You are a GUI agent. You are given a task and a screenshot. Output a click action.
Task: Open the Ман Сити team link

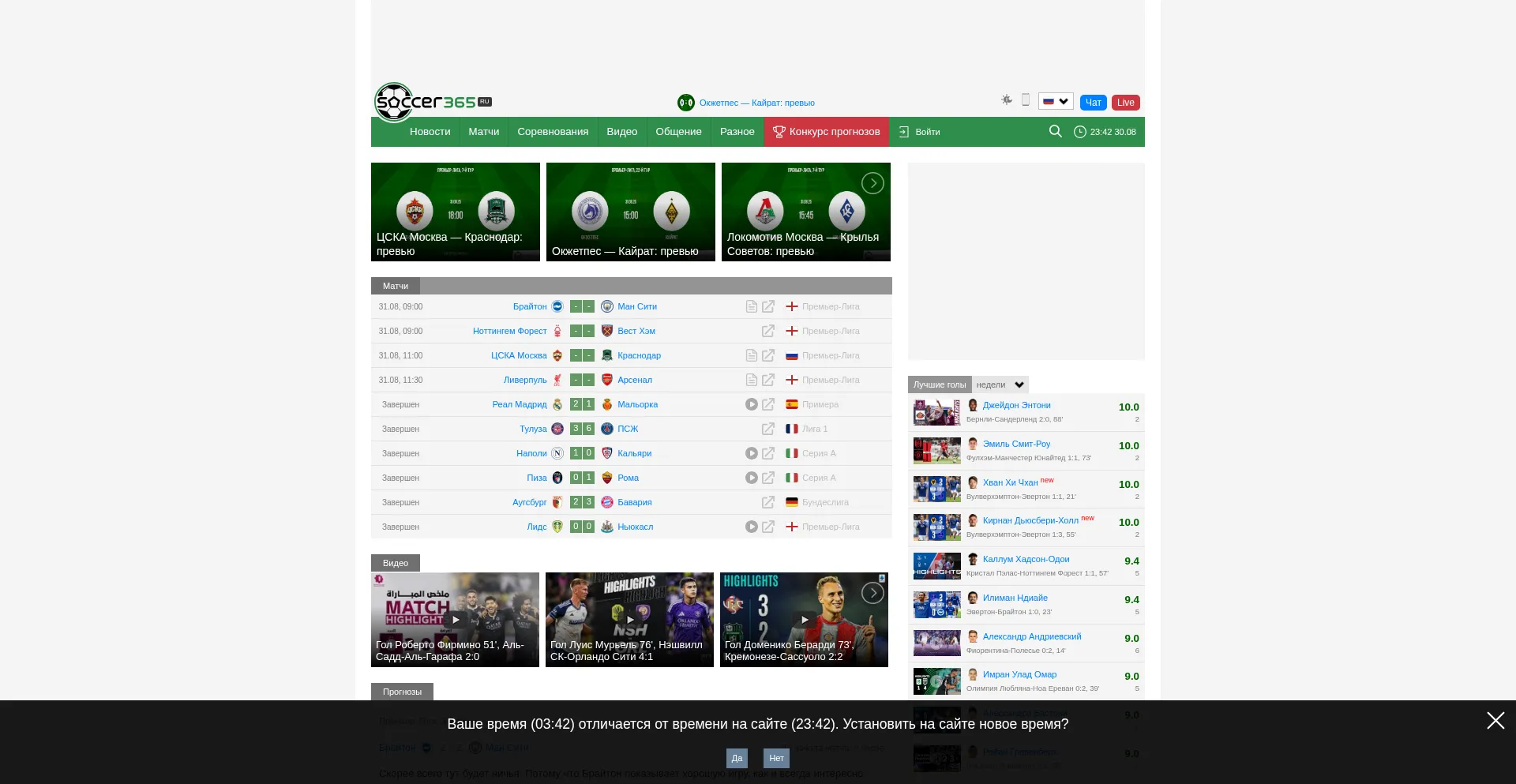pos(637,306)
